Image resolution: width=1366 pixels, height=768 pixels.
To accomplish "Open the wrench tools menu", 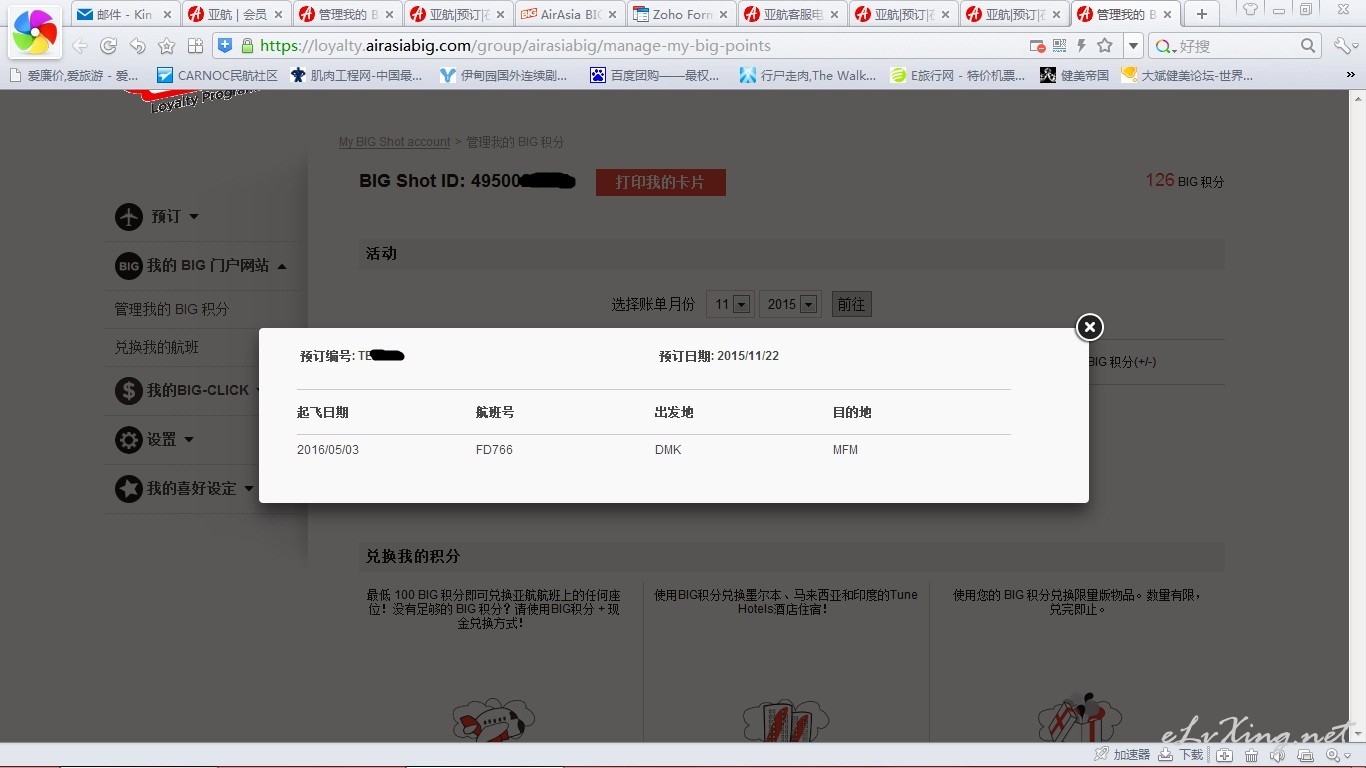I will pyautogui.click(x=1345, y=46).
